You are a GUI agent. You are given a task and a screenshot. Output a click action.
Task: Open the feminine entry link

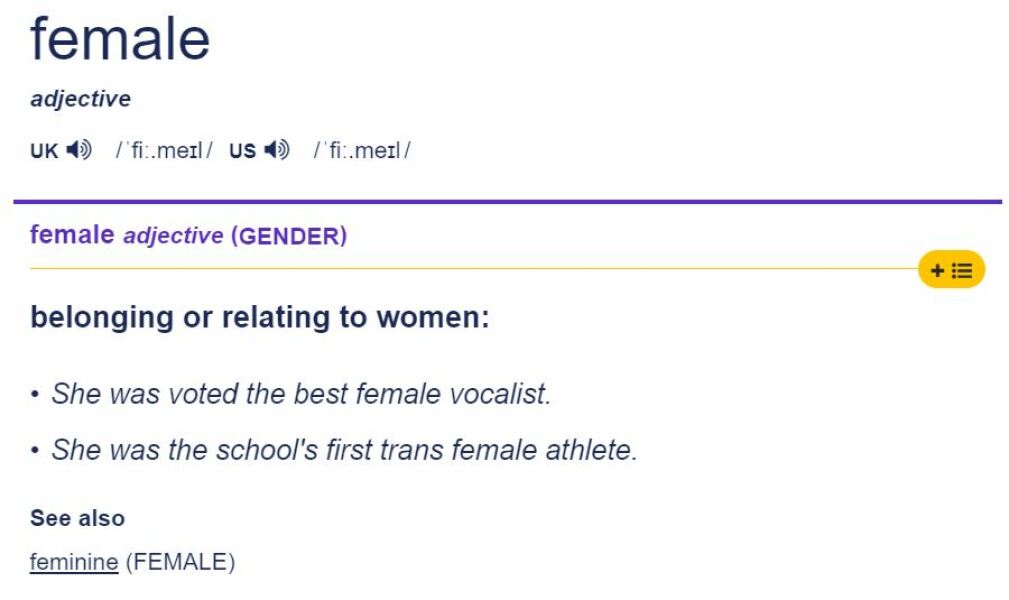click(72, 562)
